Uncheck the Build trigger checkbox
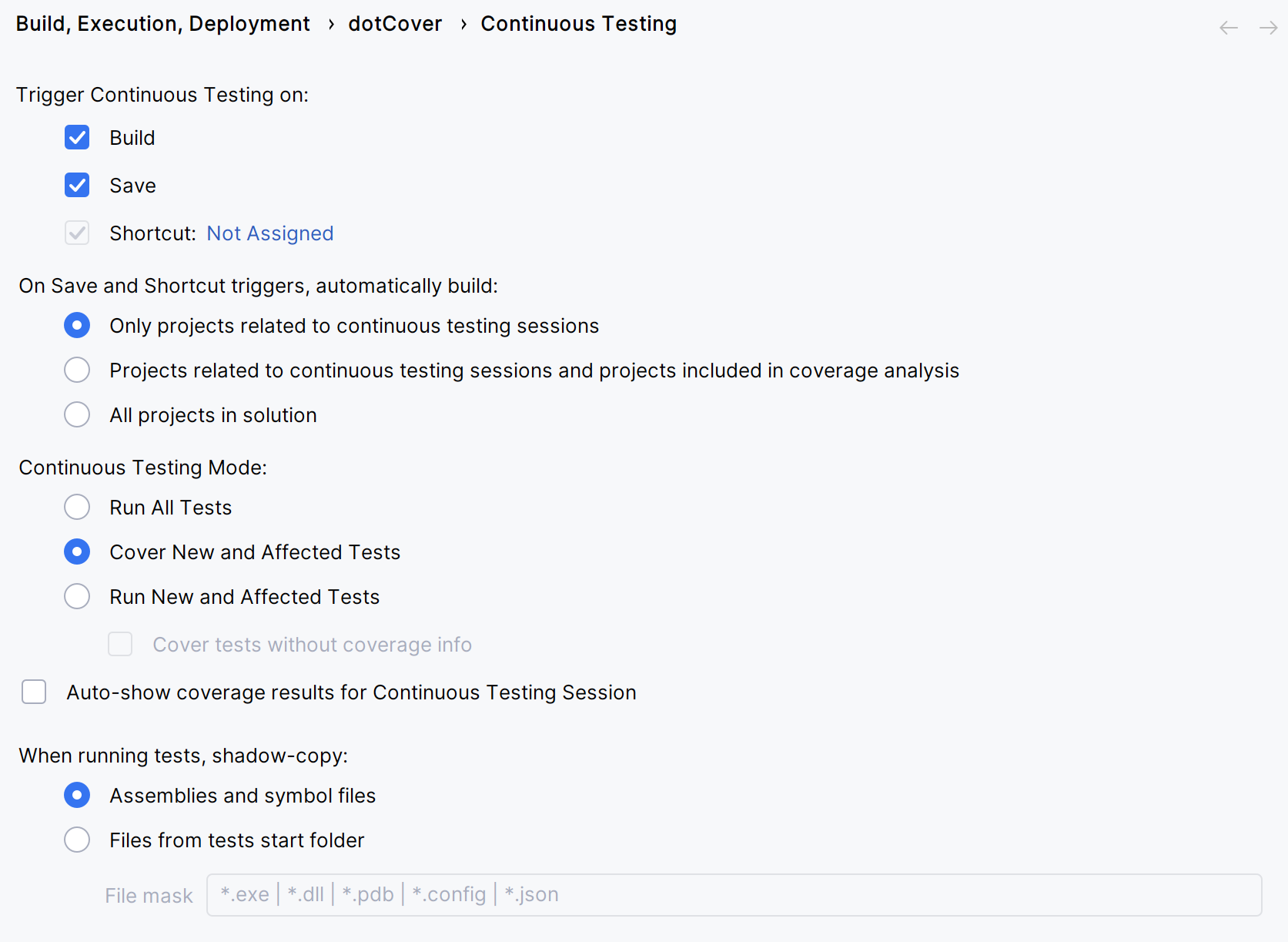This screenshot has height=942, width=1288. point(77,137)
